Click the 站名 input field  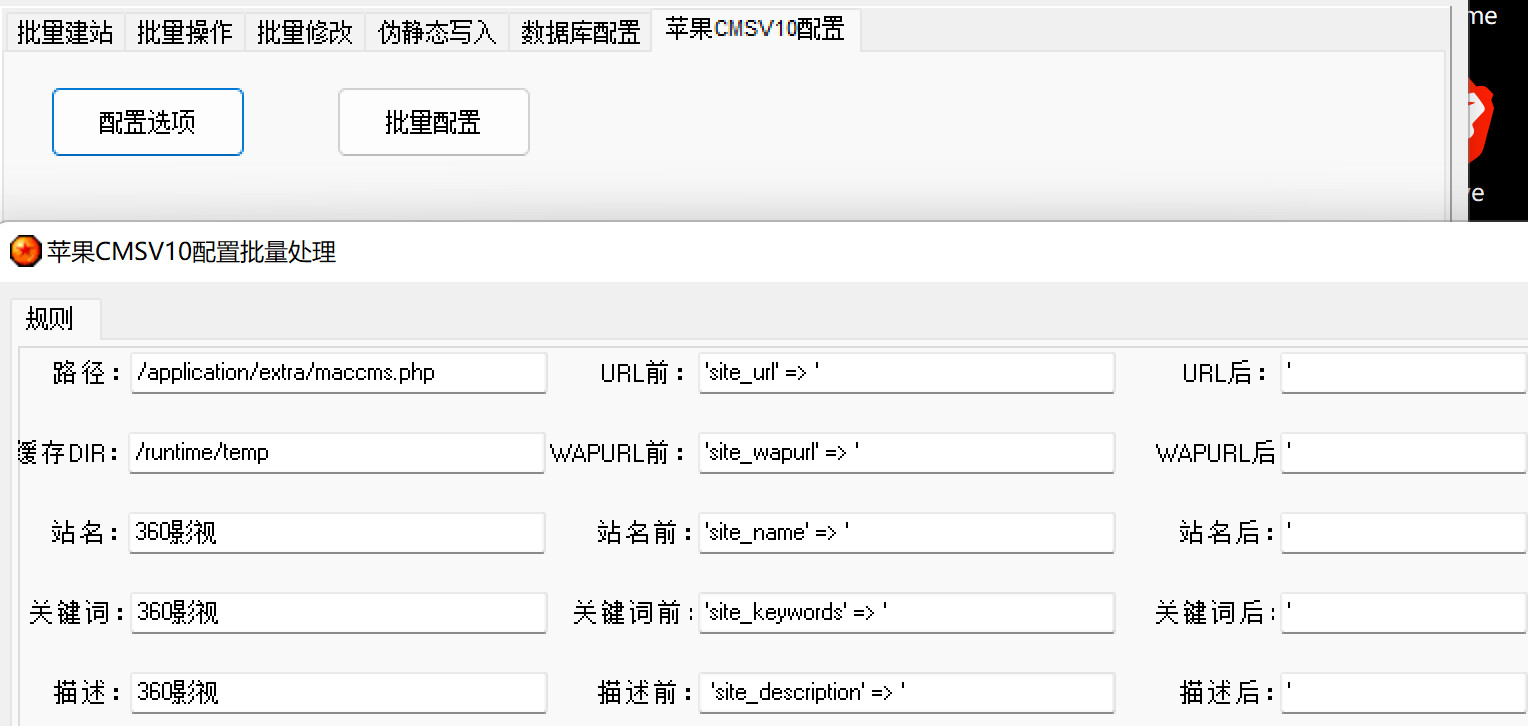[337, 533]
